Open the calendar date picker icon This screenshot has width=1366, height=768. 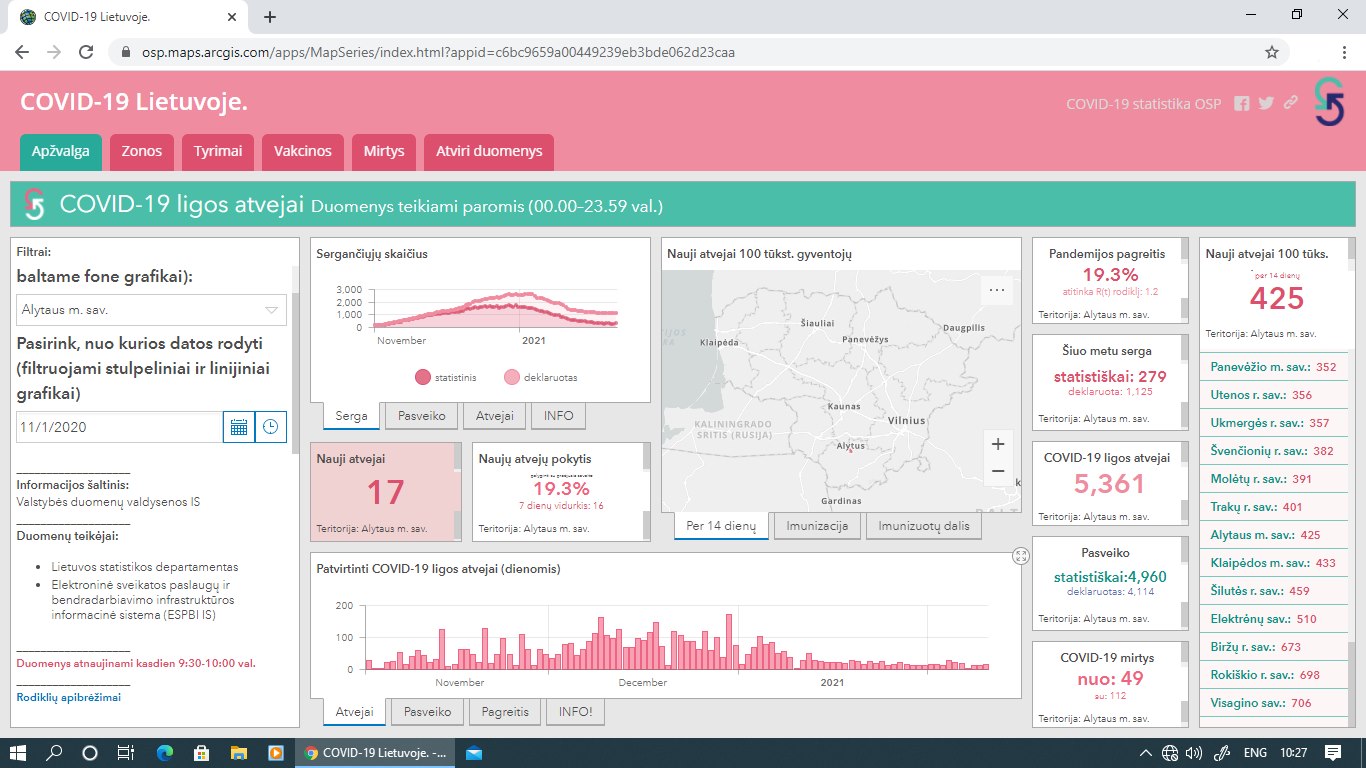point(239,427)
